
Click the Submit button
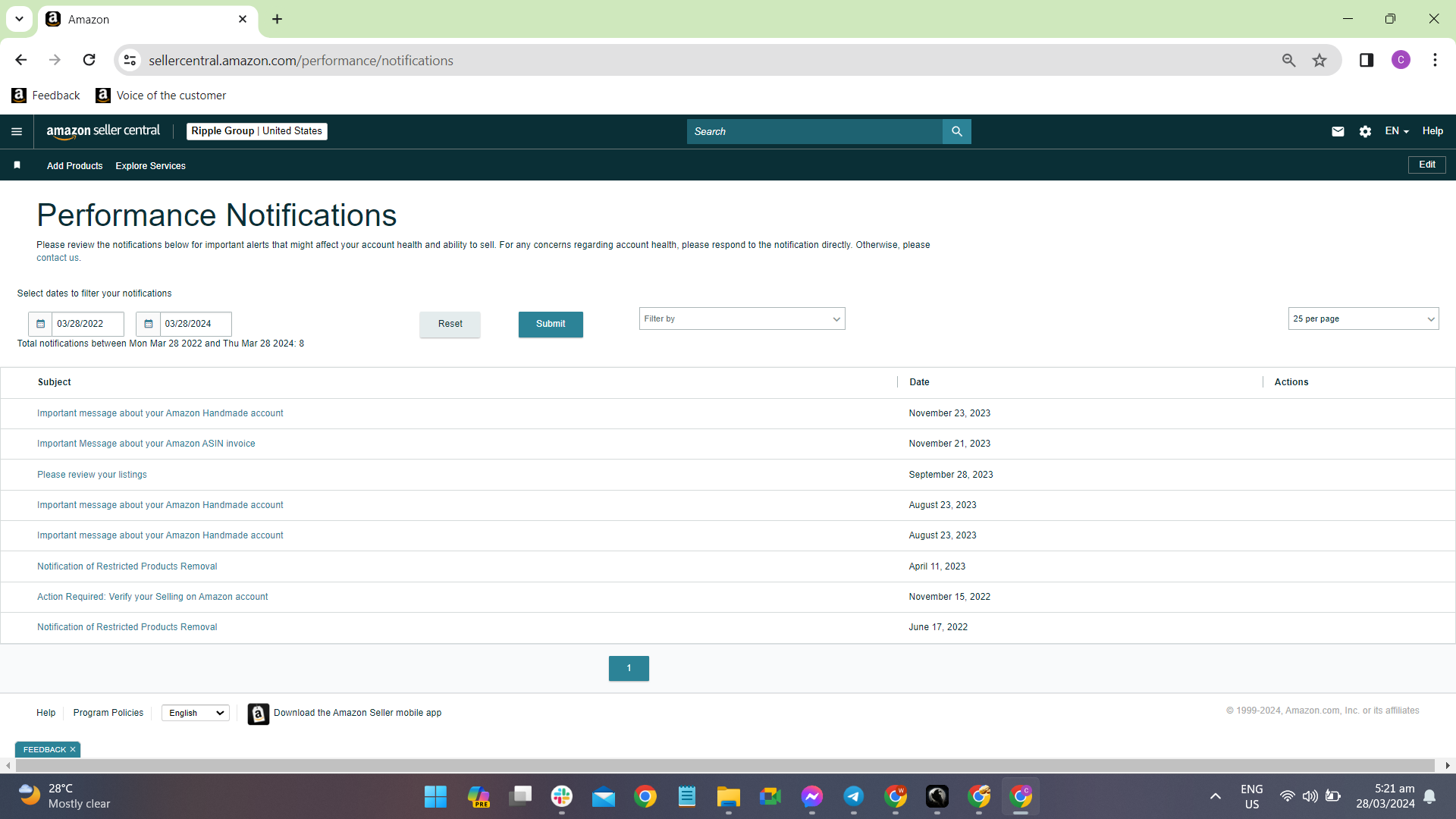pyautogui.click(x=551, y=324)
